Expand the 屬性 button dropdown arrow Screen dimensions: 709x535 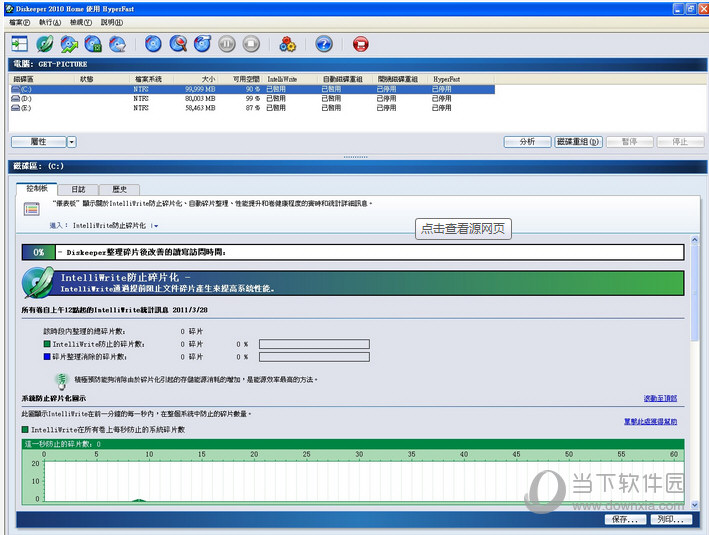pyautogui.click(x=71, y=142)
